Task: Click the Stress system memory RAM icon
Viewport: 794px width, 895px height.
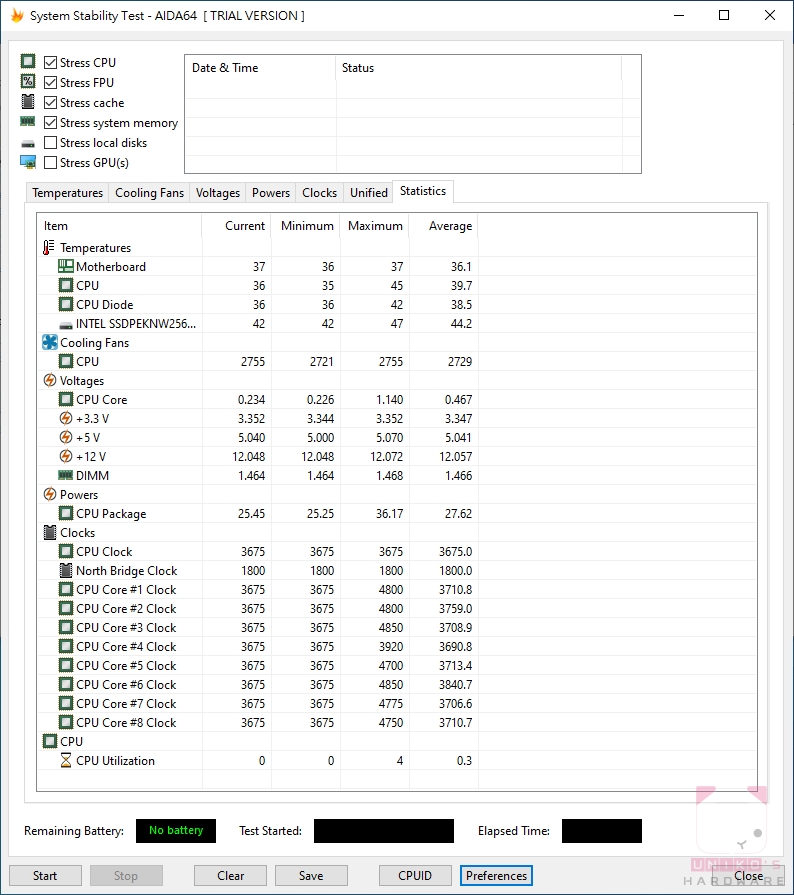Action: [28, 121]
